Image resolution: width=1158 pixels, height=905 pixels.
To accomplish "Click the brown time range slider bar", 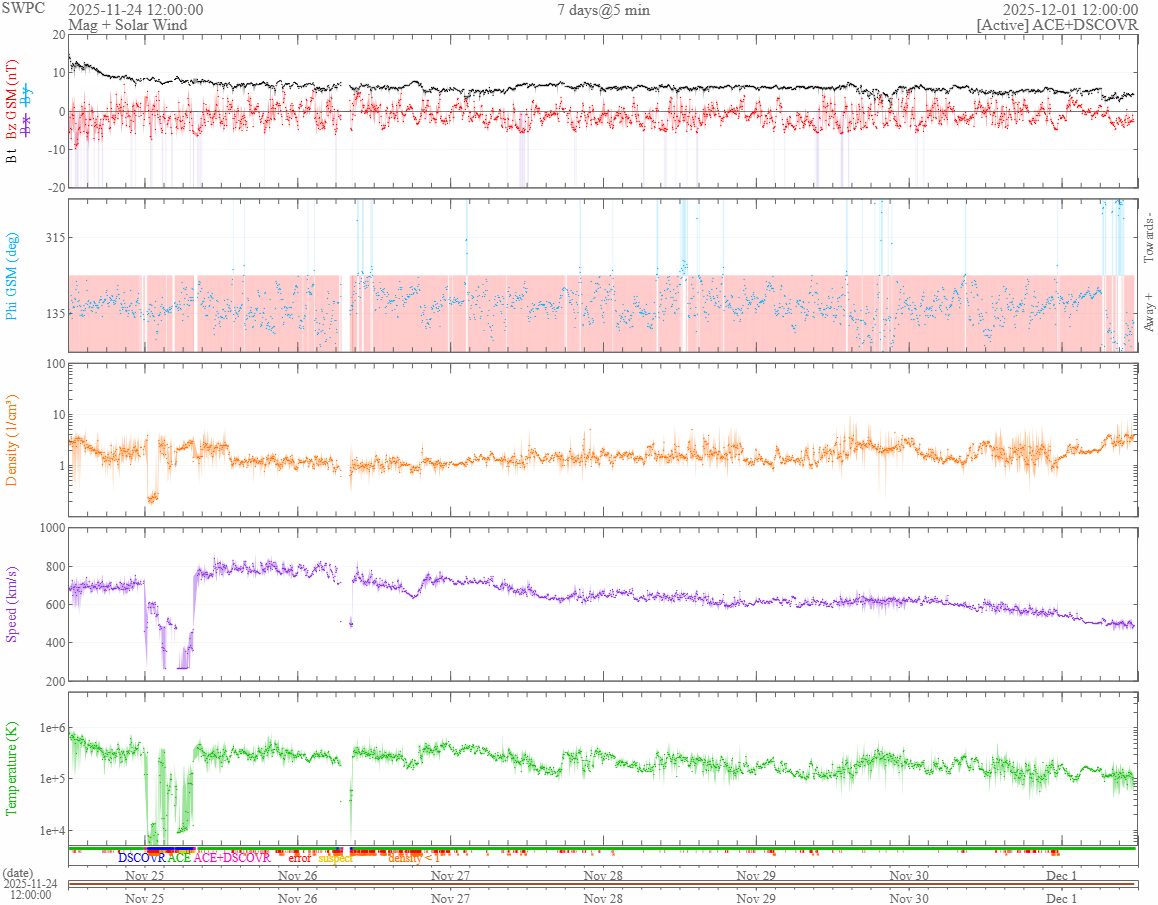I will point(602,884).
